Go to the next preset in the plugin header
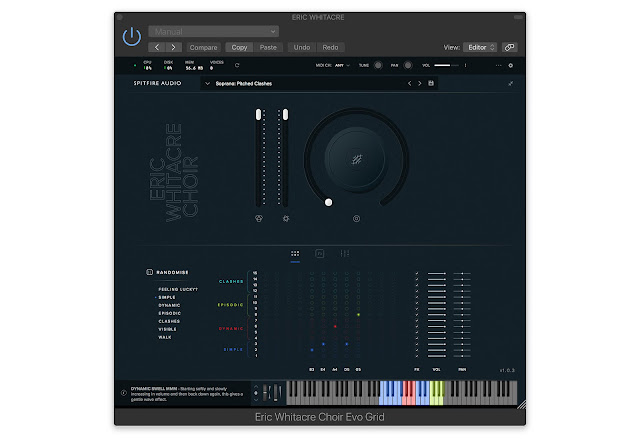This screenshot has height=439, width=640. (x=173, y=47)
